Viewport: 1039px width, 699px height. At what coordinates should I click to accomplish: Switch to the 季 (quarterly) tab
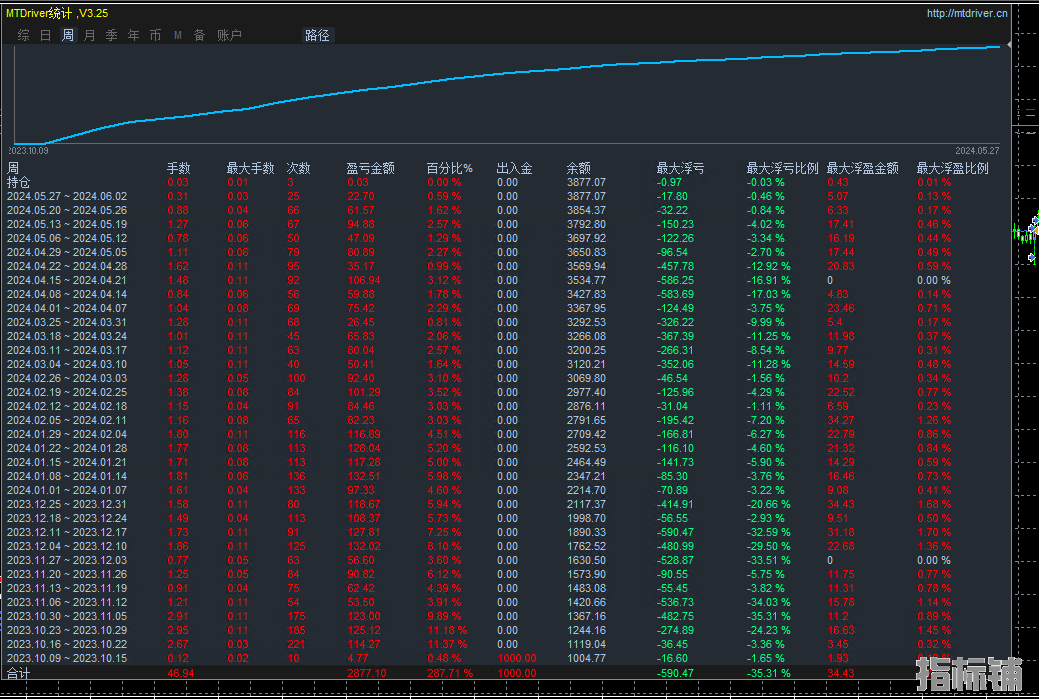pyautogui.click(x=111, y=35)
